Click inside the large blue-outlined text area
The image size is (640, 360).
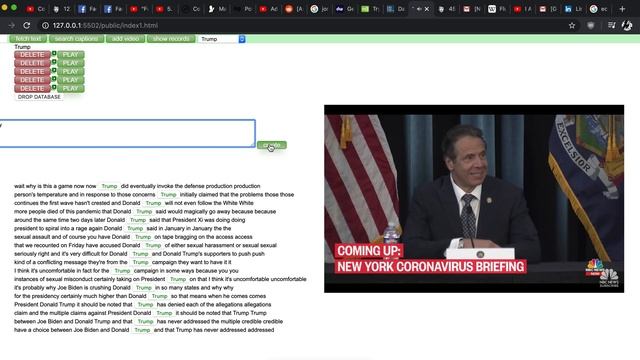coord(127,133)
